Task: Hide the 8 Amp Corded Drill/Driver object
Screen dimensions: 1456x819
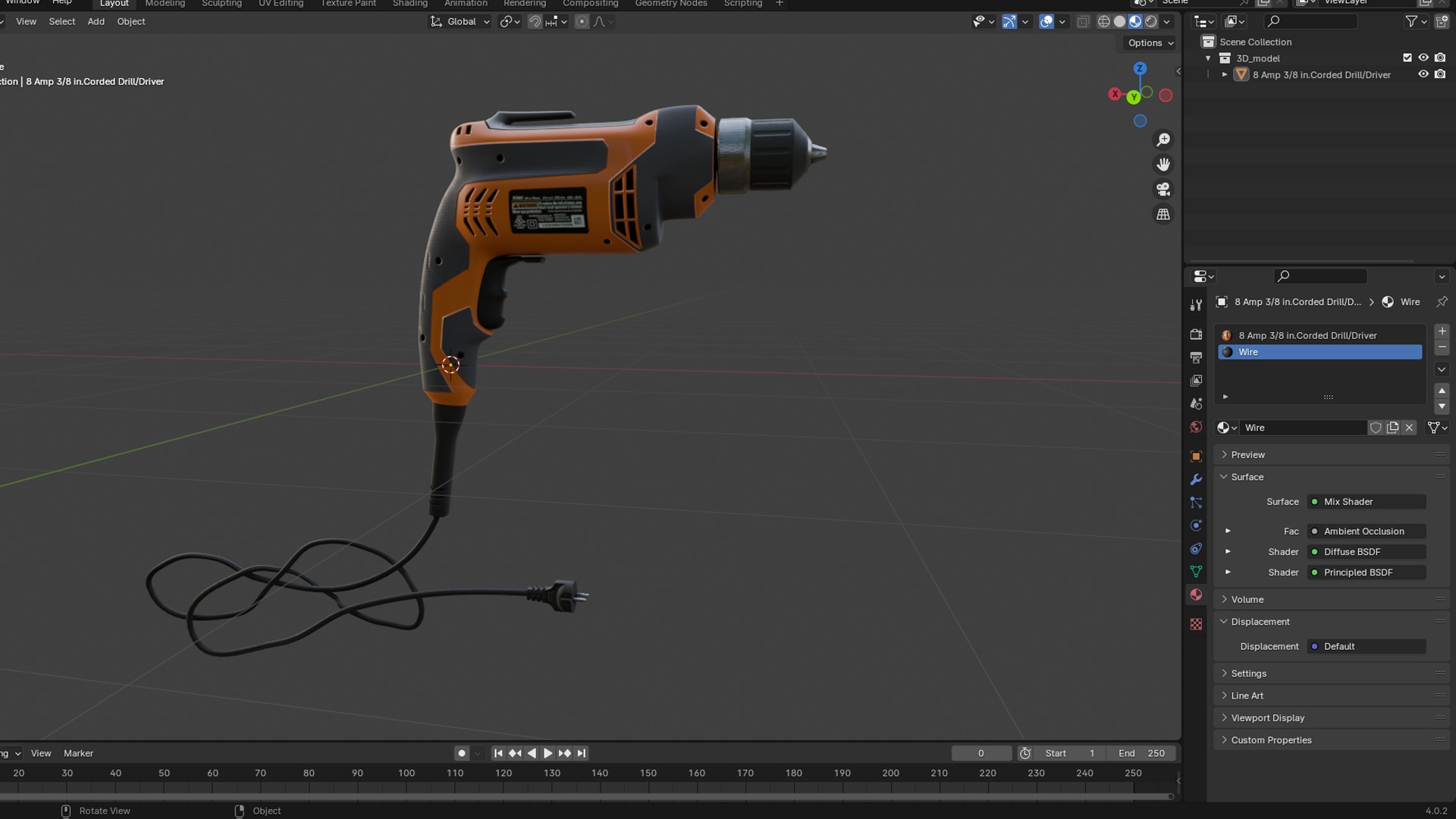Action: pos(1423,74)
